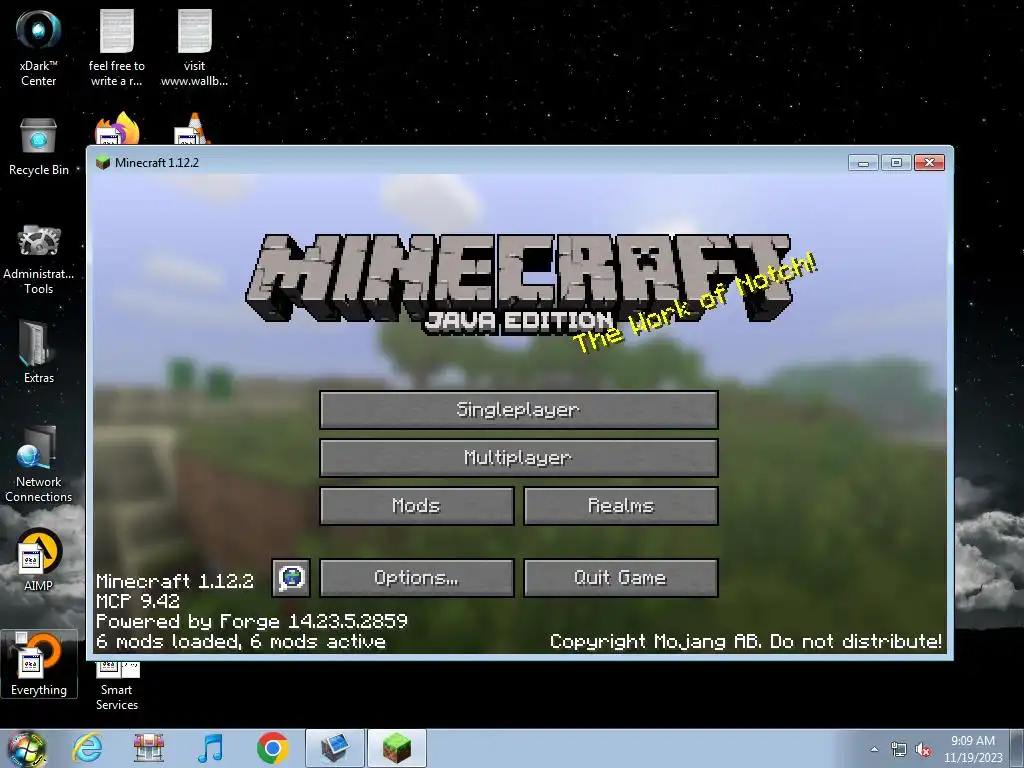Image resolution: width=1024 pixels, height=768 pixels.
Task: Click the Show Desktop strip
Action: tap(1017, 749)
